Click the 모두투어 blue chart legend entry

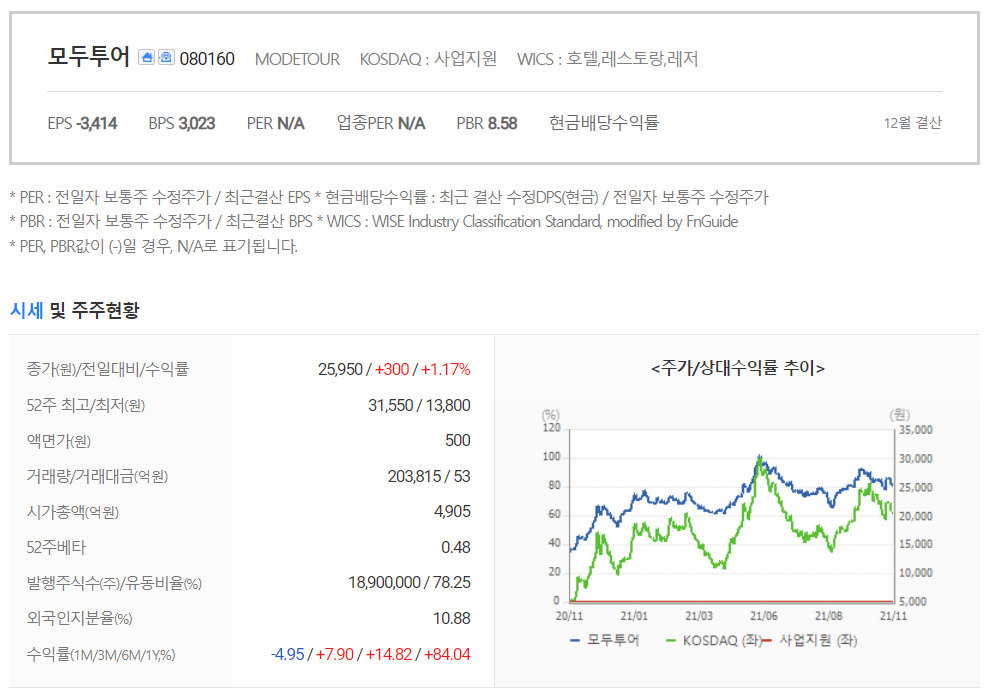(x=605, y=640)
